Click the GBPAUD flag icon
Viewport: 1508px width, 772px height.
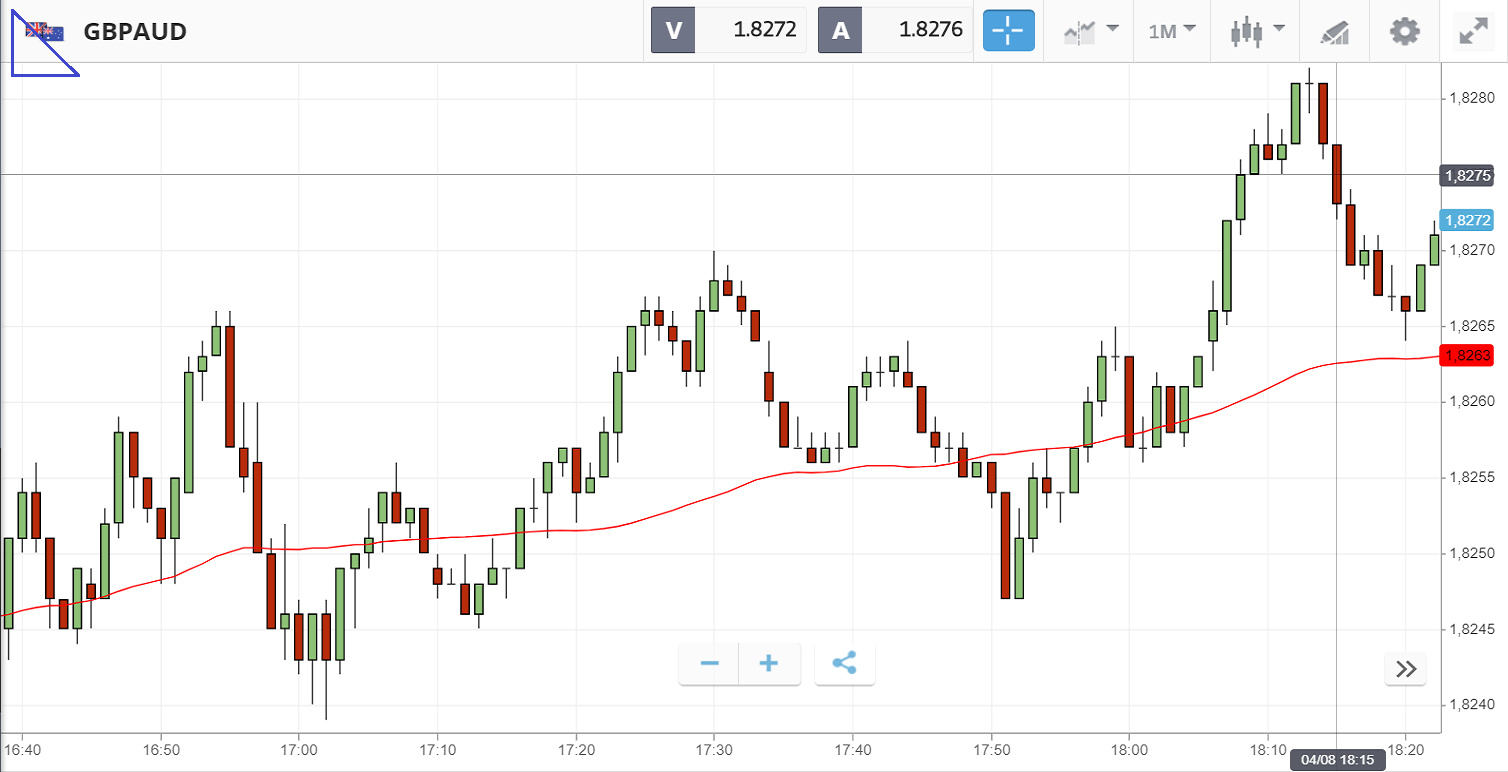click(x=45, y=32)
